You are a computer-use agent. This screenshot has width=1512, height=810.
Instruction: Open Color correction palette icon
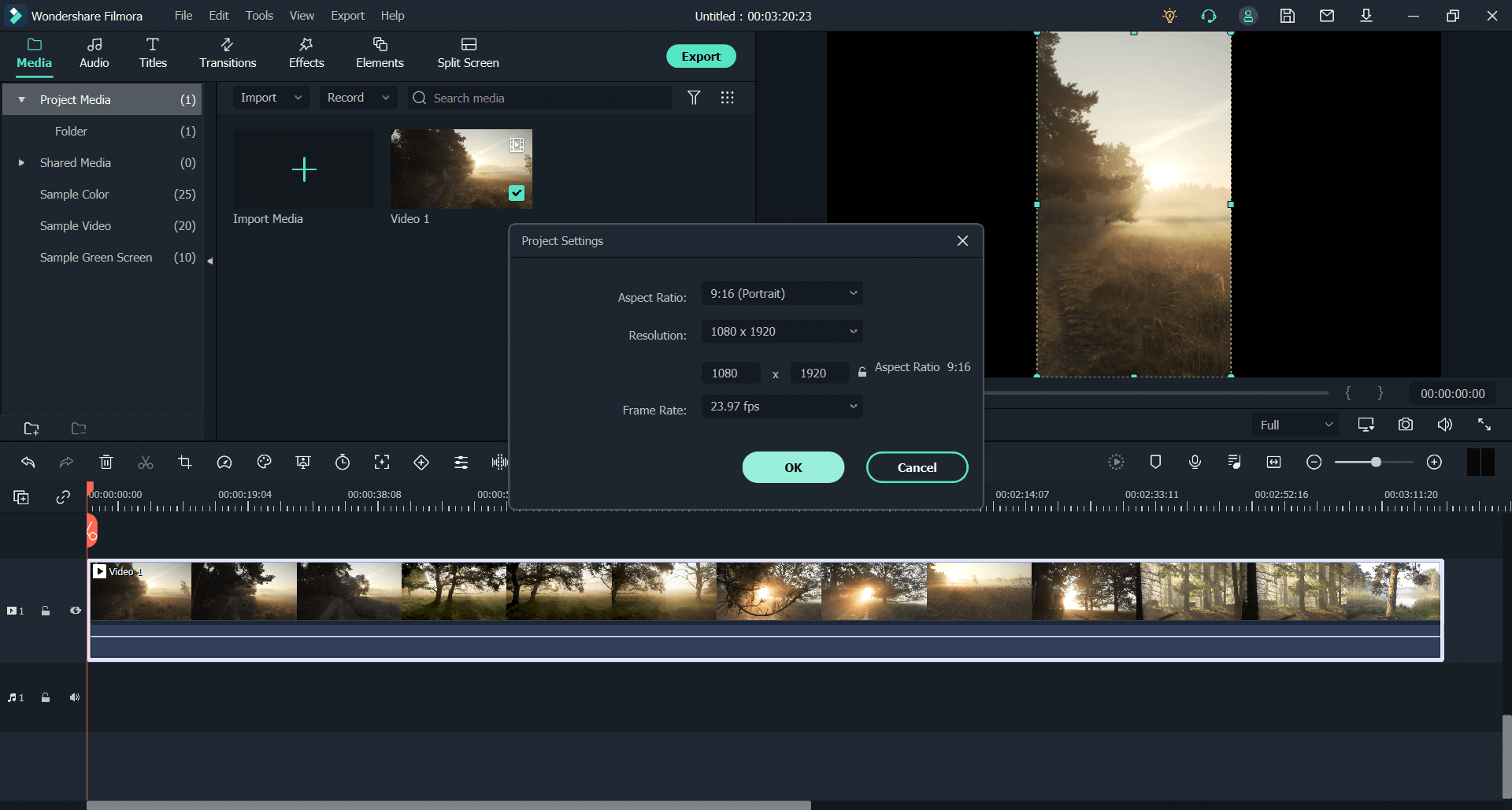click(264, 463)
